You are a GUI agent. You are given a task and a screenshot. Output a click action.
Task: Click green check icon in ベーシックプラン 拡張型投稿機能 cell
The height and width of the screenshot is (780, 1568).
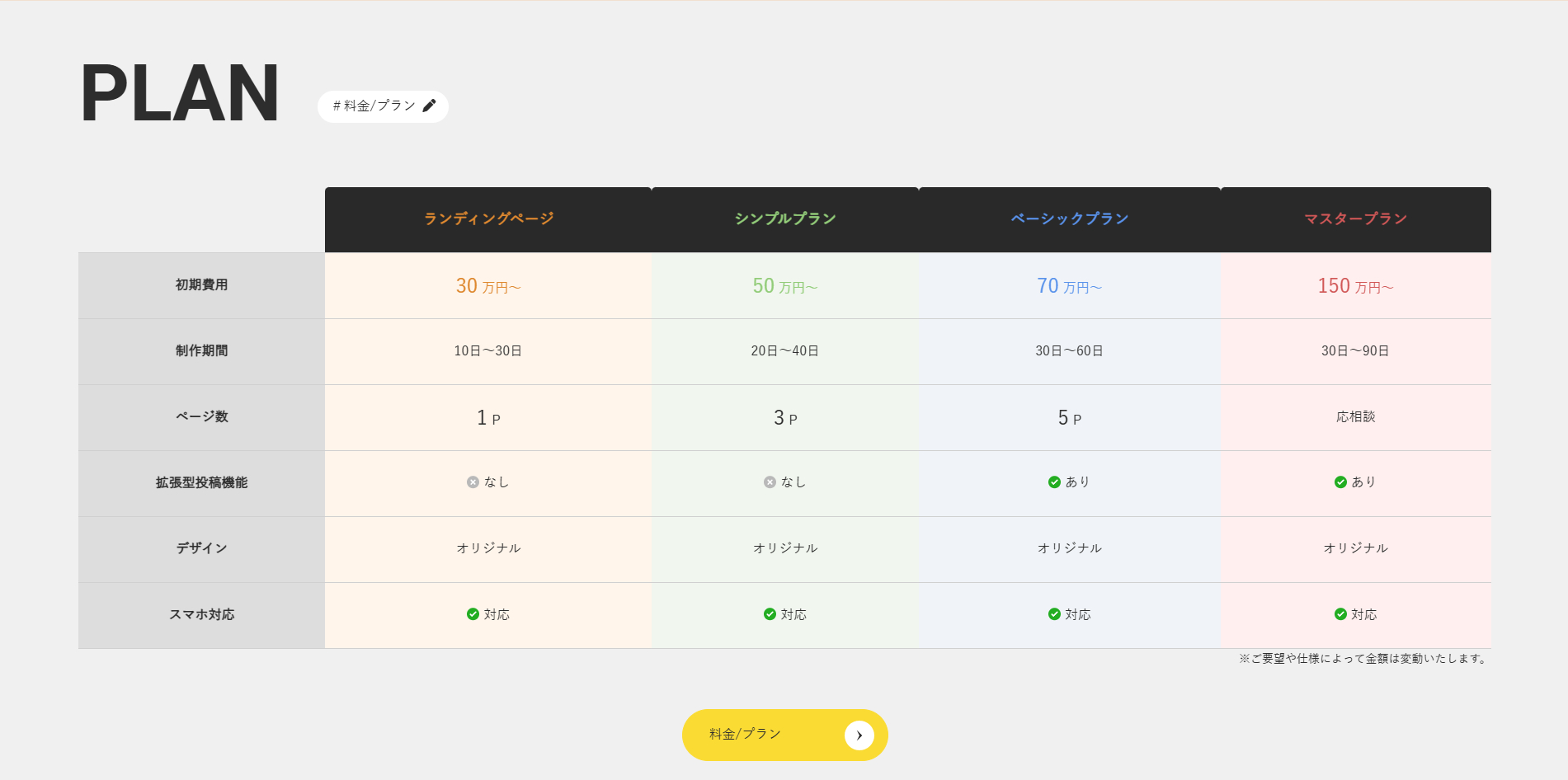tap(1054, 482)
